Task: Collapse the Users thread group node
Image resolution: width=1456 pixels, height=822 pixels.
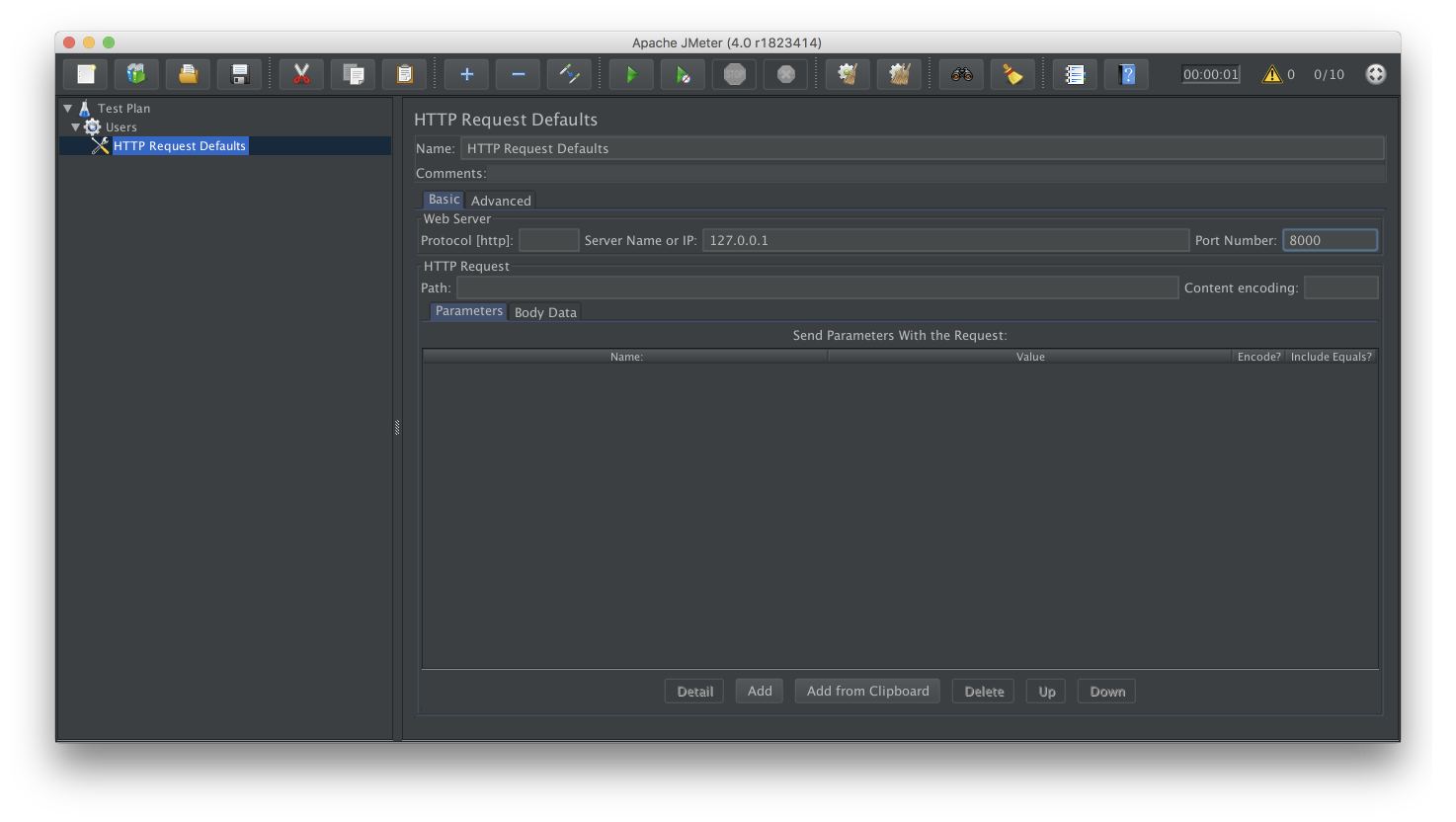Action: click(x=75, y=126)
